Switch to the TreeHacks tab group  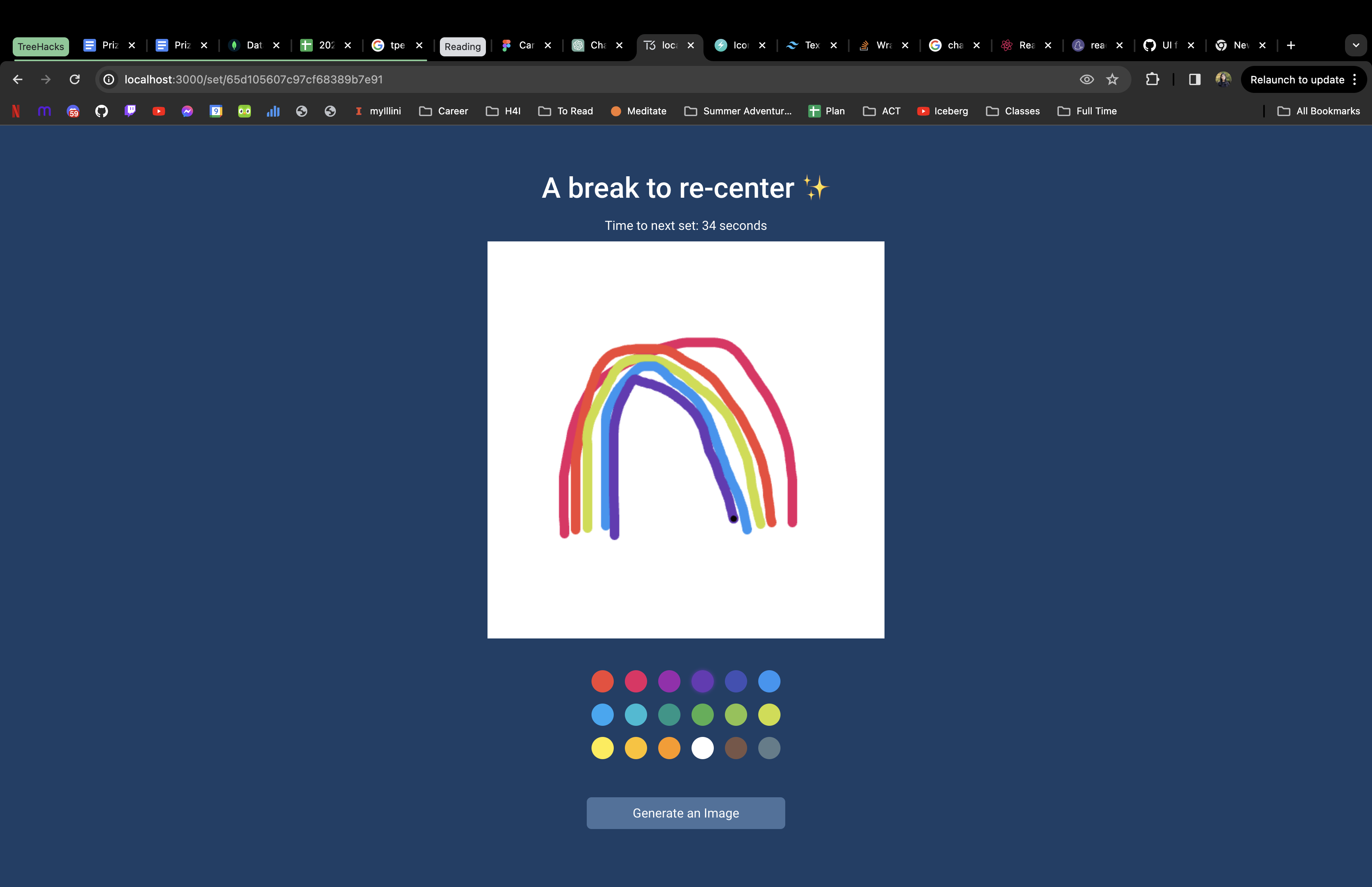click(x=40, y=46)
